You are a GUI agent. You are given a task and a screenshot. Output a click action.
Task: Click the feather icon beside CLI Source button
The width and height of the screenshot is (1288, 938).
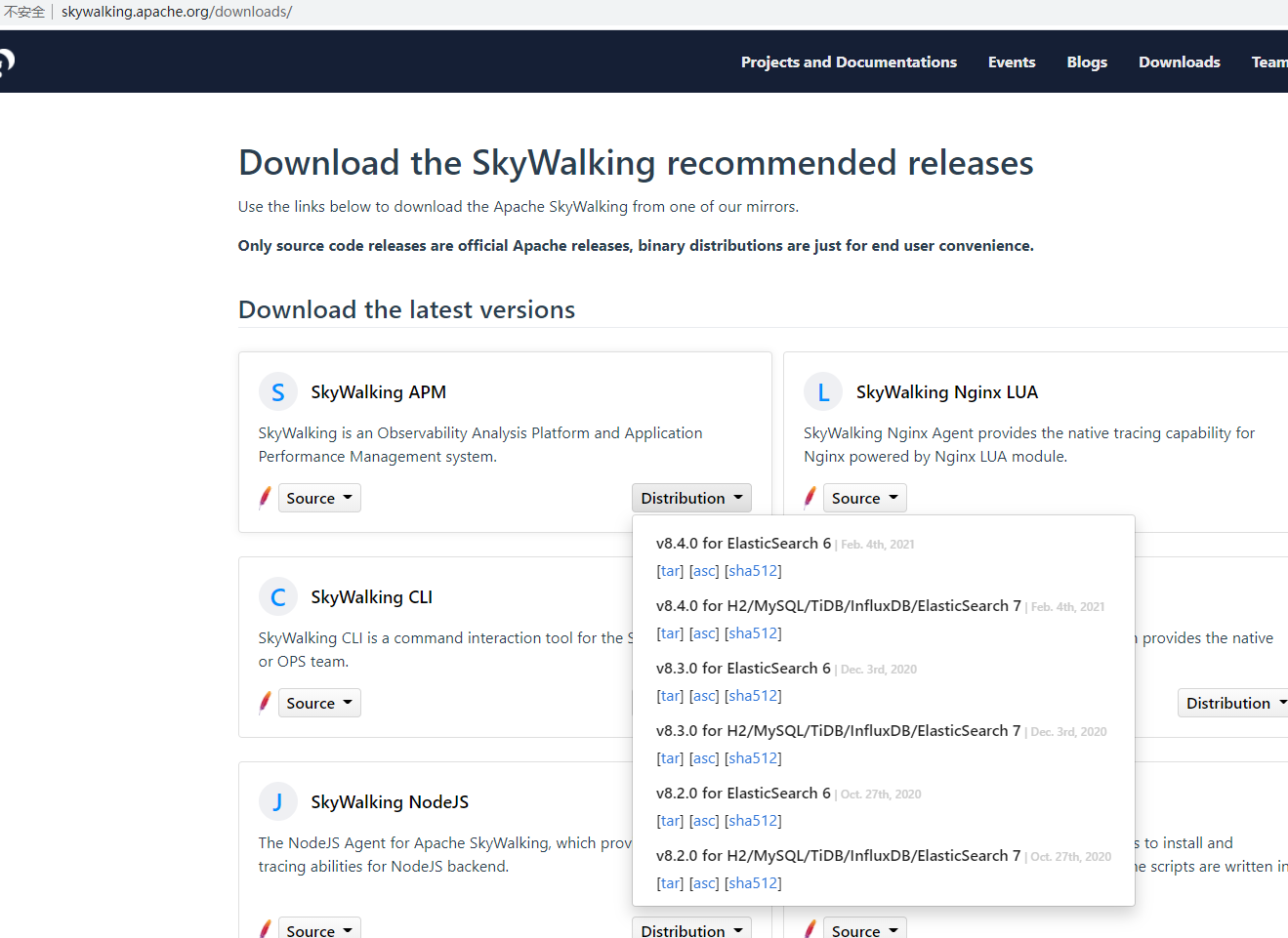(265, 702)
